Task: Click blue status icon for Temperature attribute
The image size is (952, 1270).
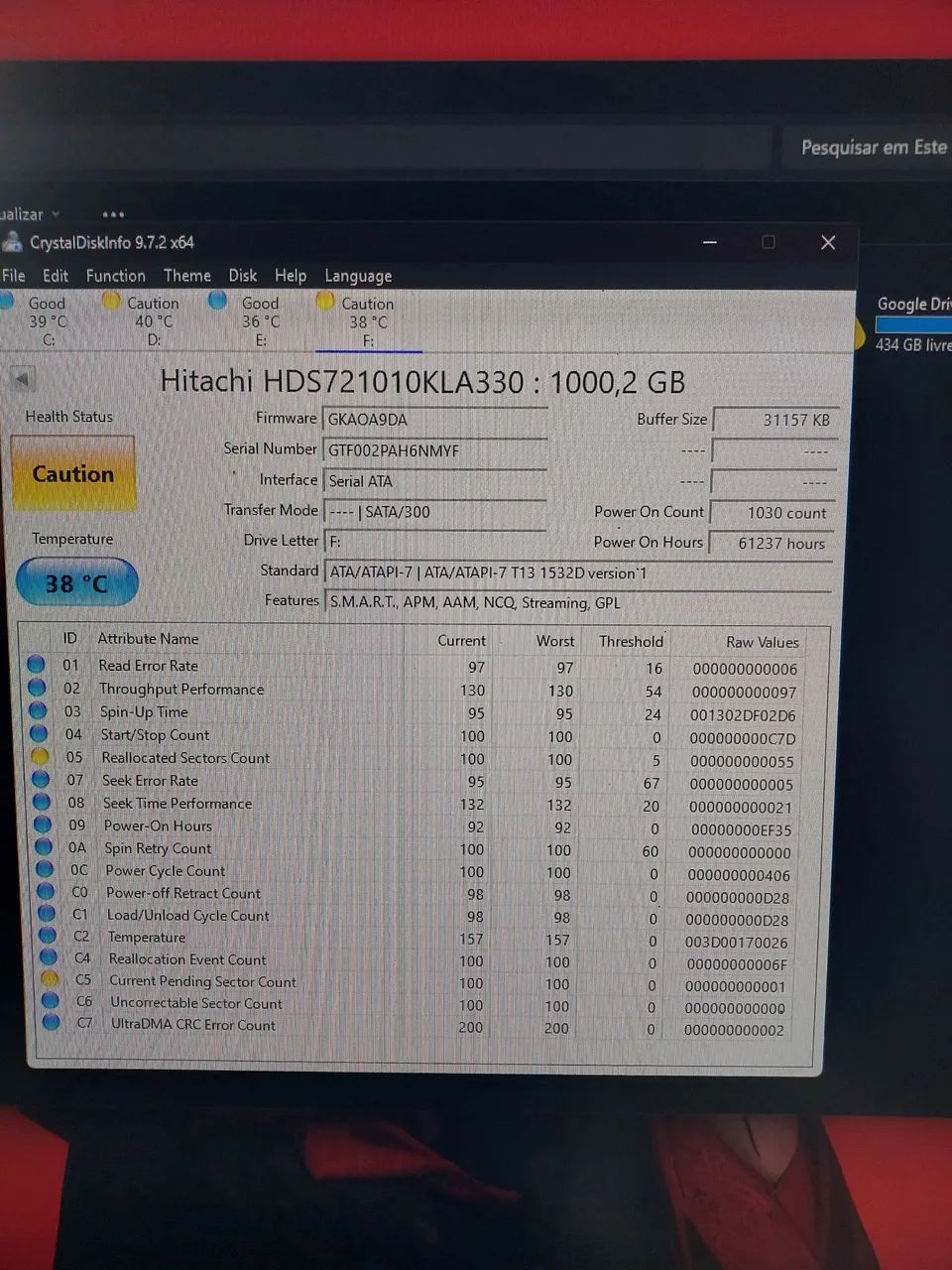Action: coord(48,936)
